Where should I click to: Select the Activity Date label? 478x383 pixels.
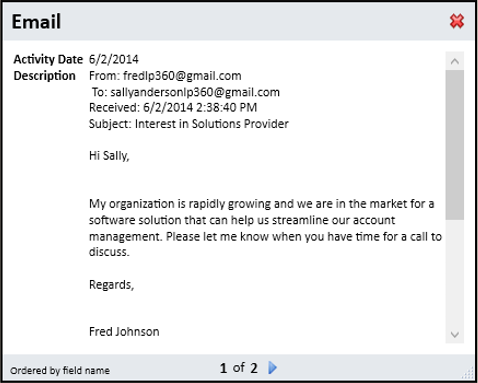(48, 59)
